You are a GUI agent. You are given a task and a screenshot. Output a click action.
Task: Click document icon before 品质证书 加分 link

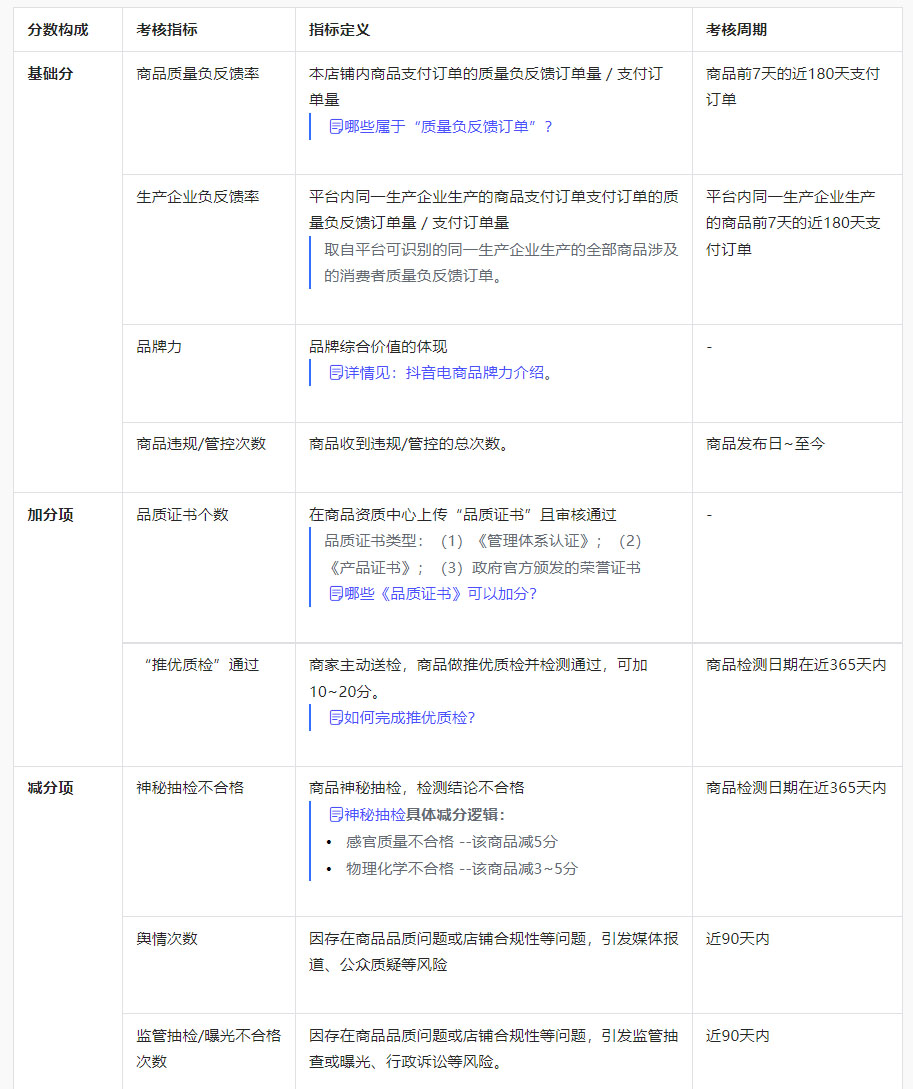[x=336, y=594]
